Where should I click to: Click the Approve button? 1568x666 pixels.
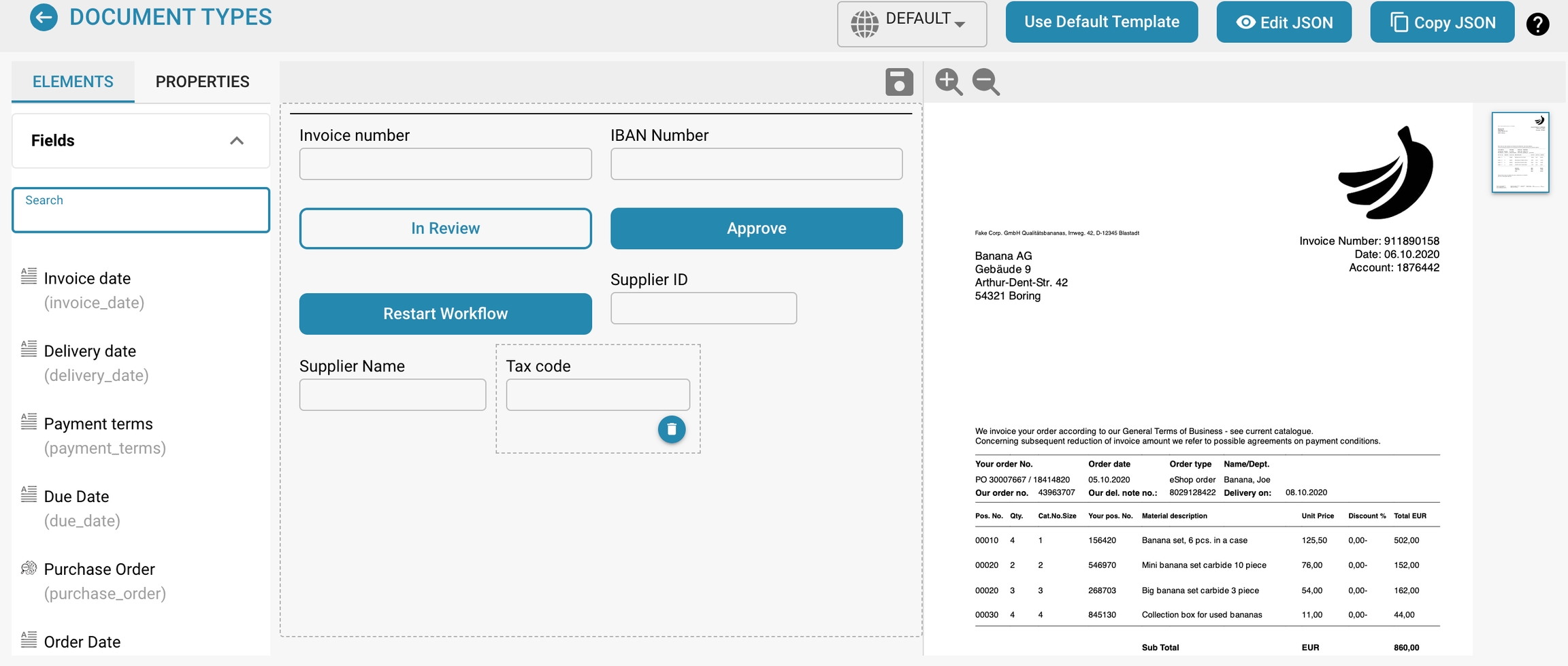[756, 229]
